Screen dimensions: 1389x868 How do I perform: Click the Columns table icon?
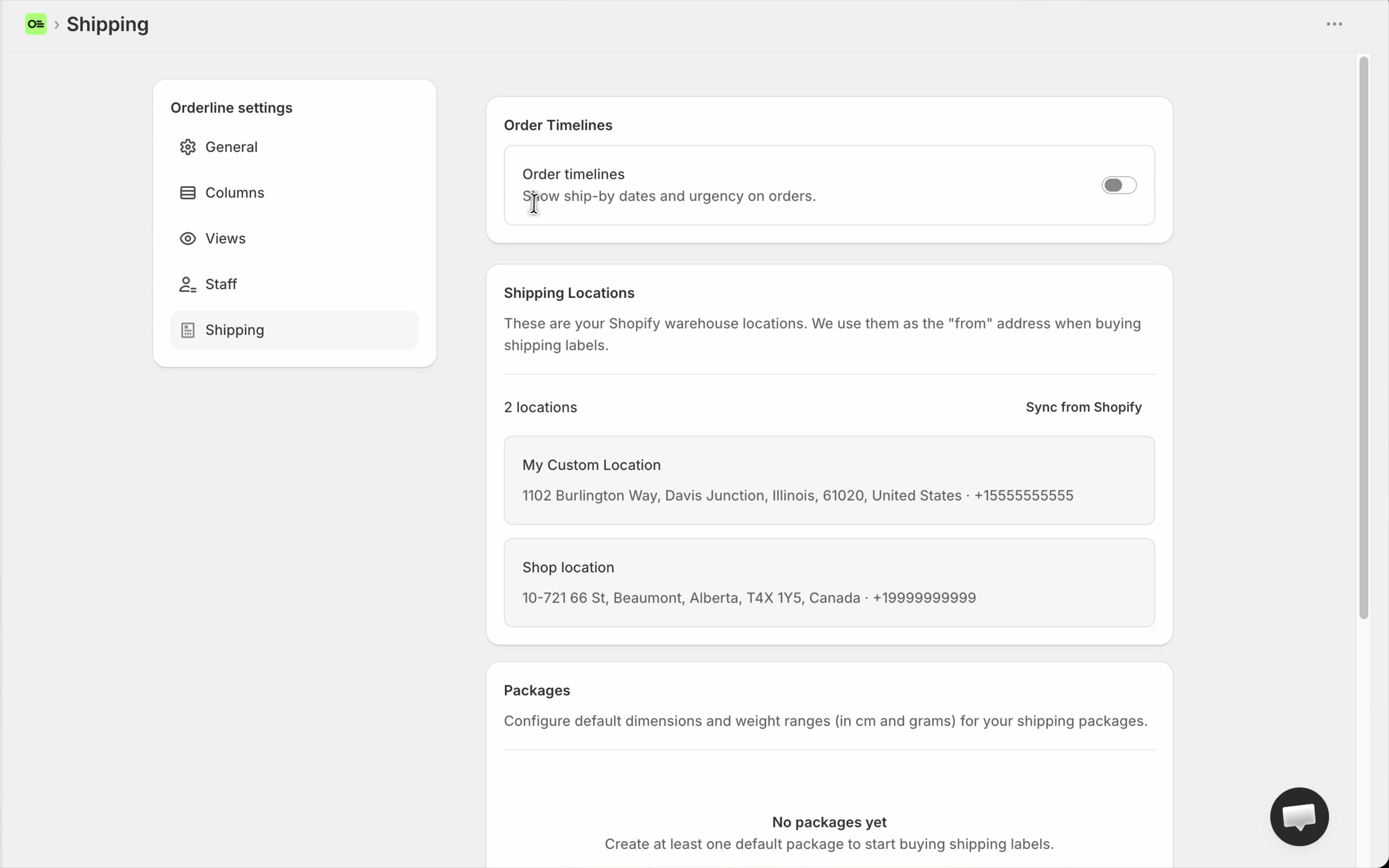coord(188,193)
